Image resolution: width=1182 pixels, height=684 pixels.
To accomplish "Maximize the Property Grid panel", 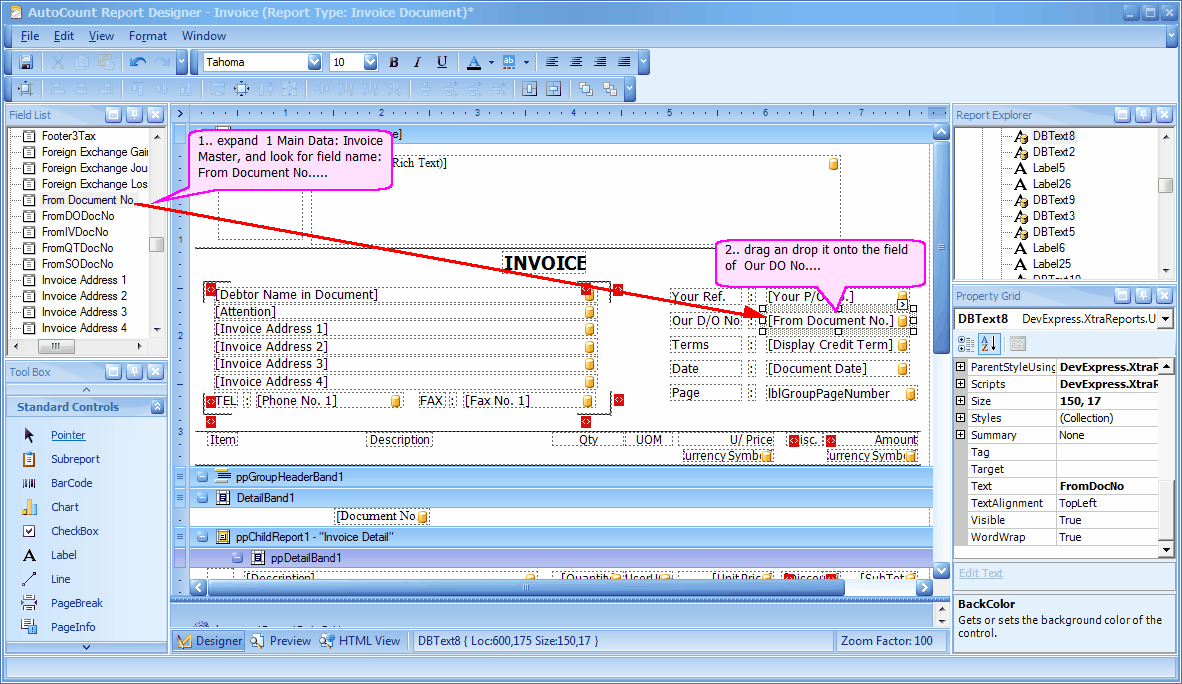I will pyautogui.click(x=1122, y=296).
